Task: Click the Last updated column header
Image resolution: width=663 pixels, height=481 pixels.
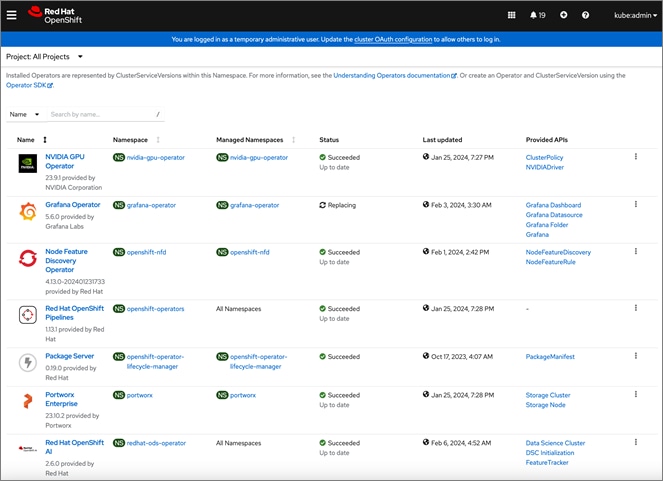Action: [442, 140]
